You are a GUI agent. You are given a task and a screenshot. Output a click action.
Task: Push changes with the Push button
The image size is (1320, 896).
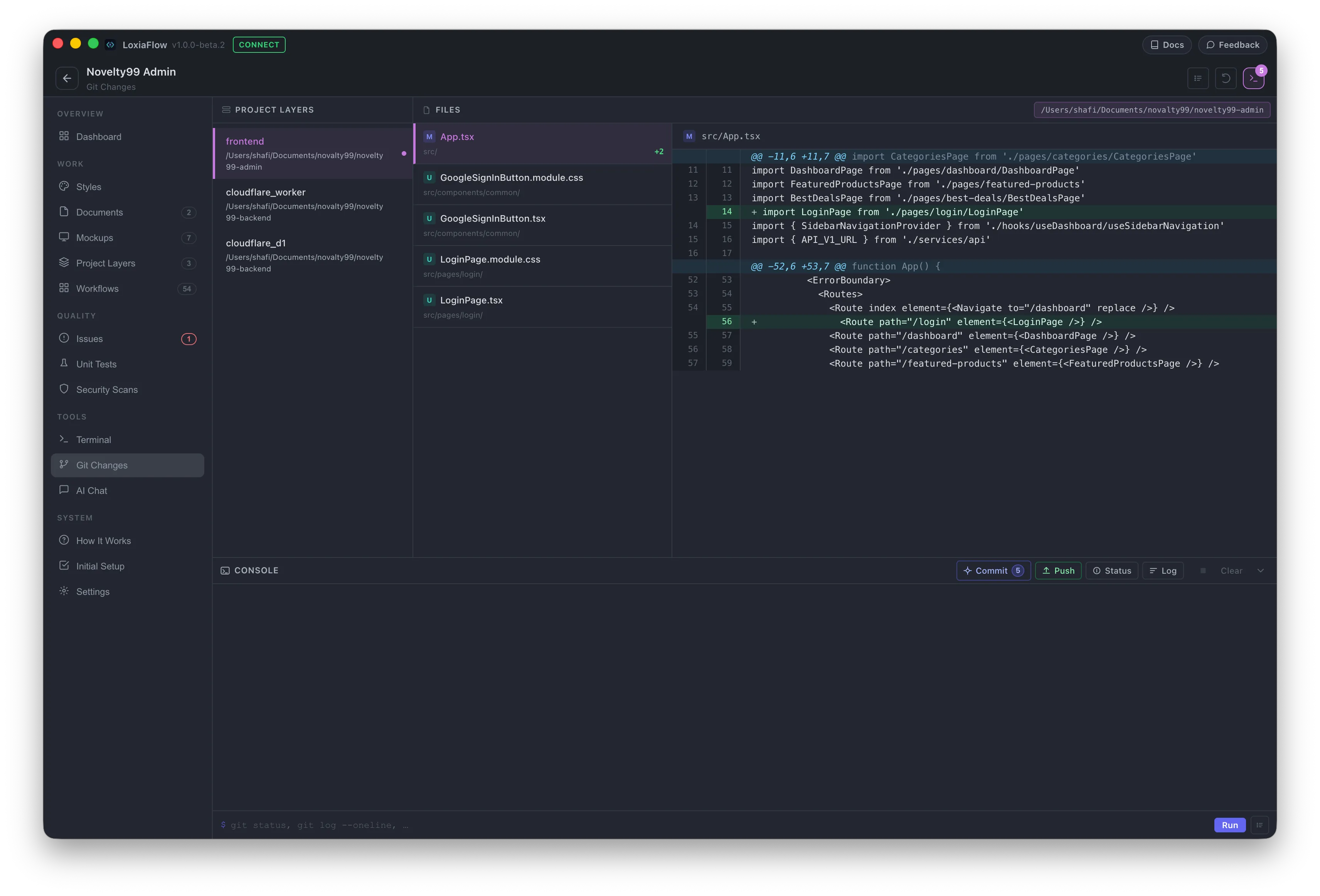(1058, 571)
